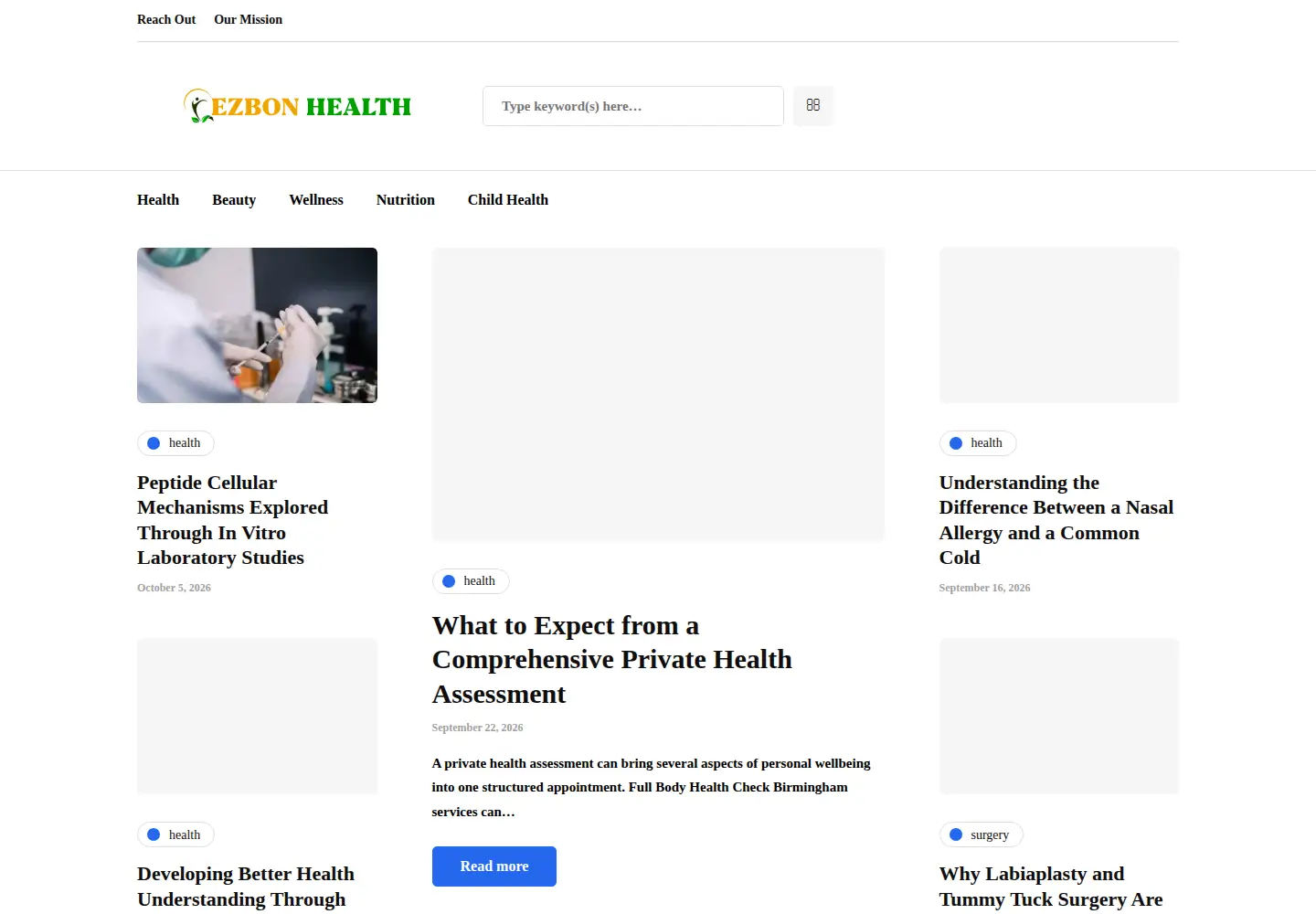
Task: Go to the Health category
Action: click(x=158, y=200)
